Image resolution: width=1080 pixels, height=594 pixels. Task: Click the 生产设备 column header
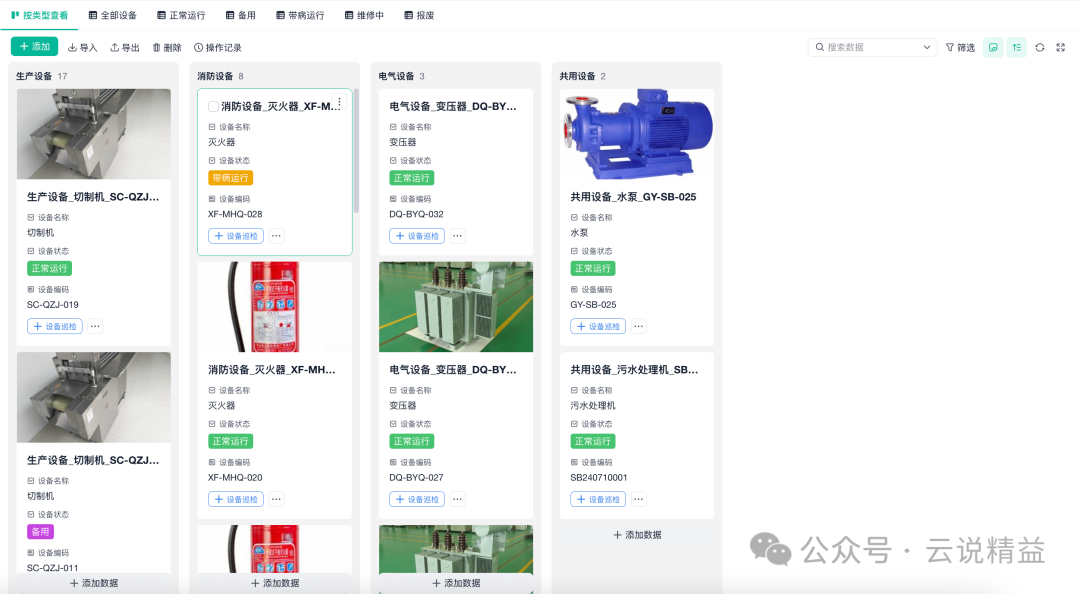(34, 76)
